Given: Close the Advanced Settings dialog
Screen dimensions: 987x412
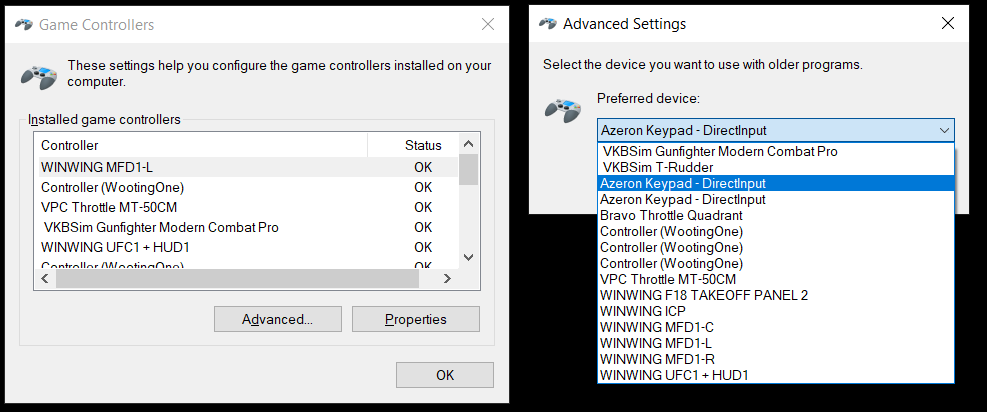Looking at the screenshot, I should (x=948, y=23).
